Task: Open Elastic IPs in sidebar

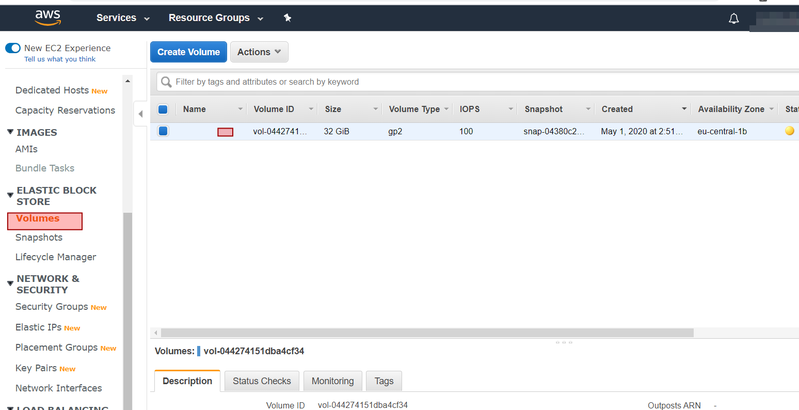Action: (x=38, y=327)
